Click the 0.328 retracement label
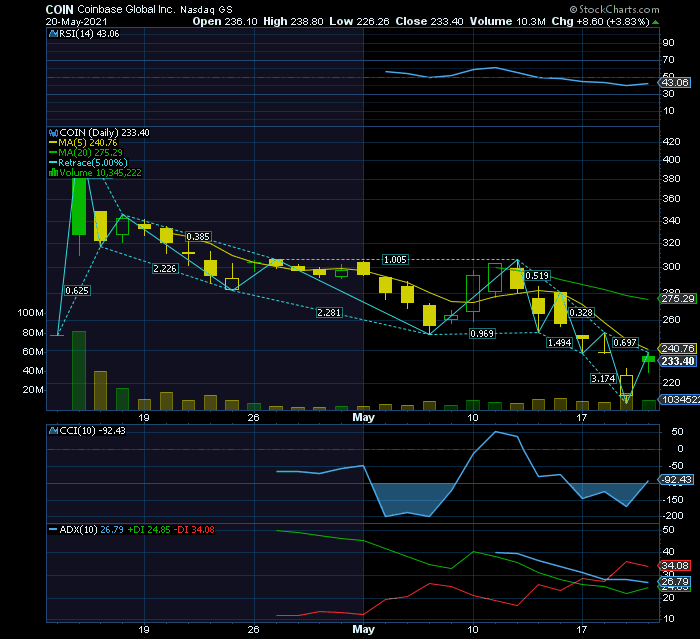700x639 pixels. point(581,313)
